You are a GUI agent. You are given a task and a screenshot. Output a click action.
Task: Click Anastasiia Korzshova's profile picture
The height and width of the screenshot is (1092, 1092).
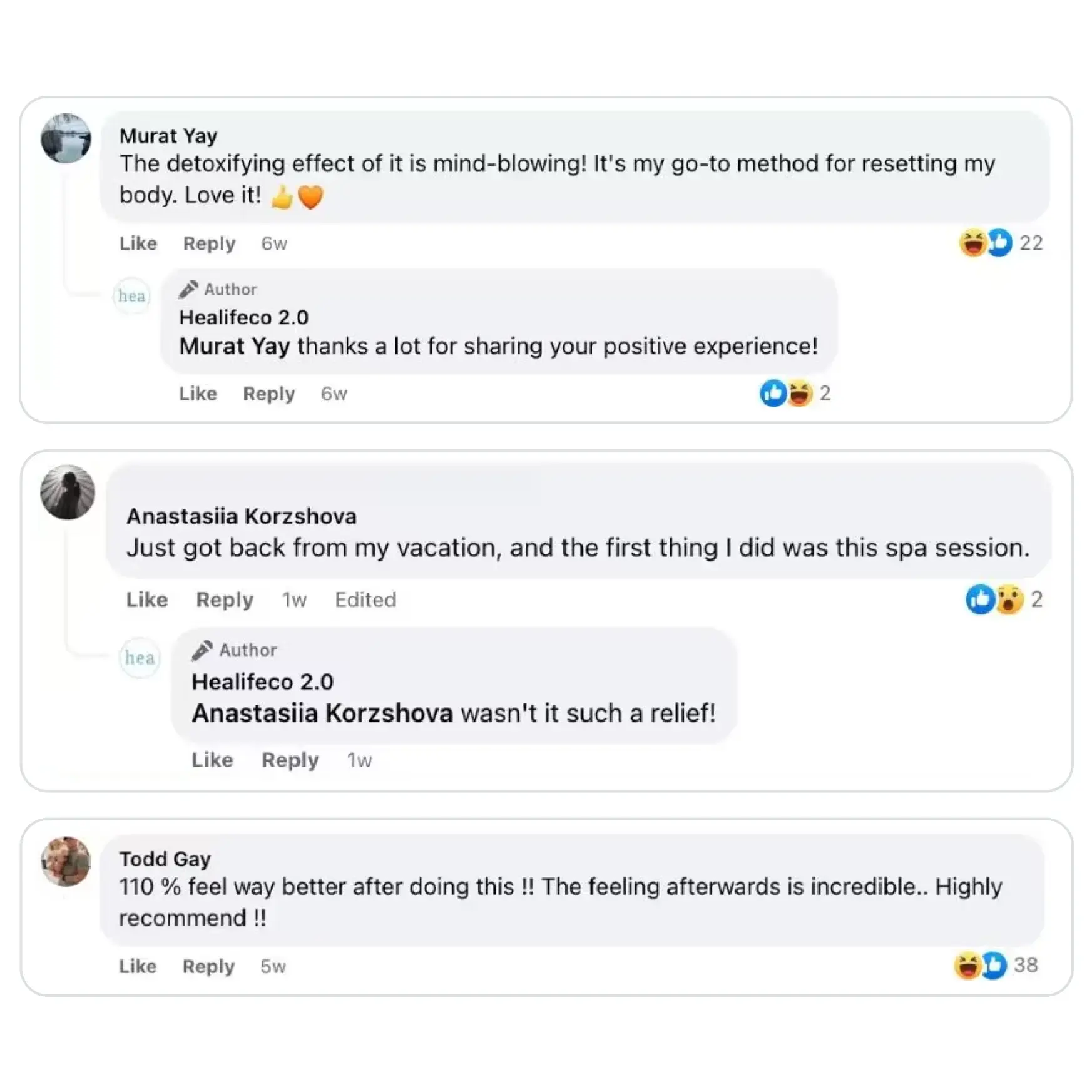(68, 492)
